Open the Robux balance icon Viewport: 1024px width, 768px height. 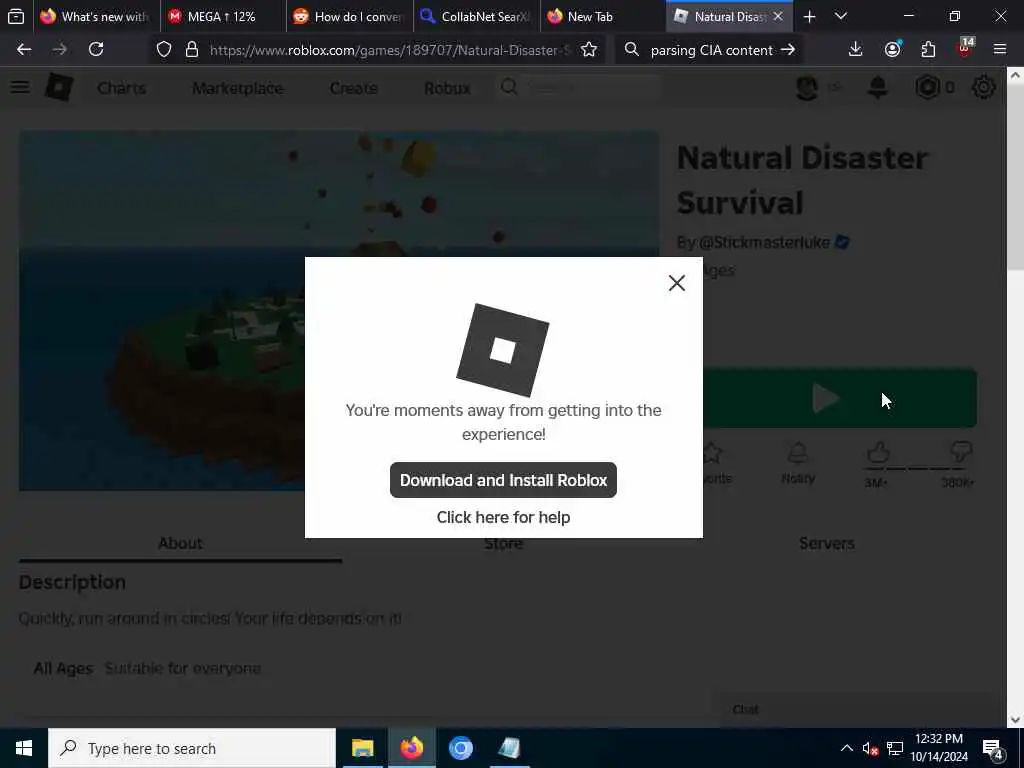pos(927,87)
